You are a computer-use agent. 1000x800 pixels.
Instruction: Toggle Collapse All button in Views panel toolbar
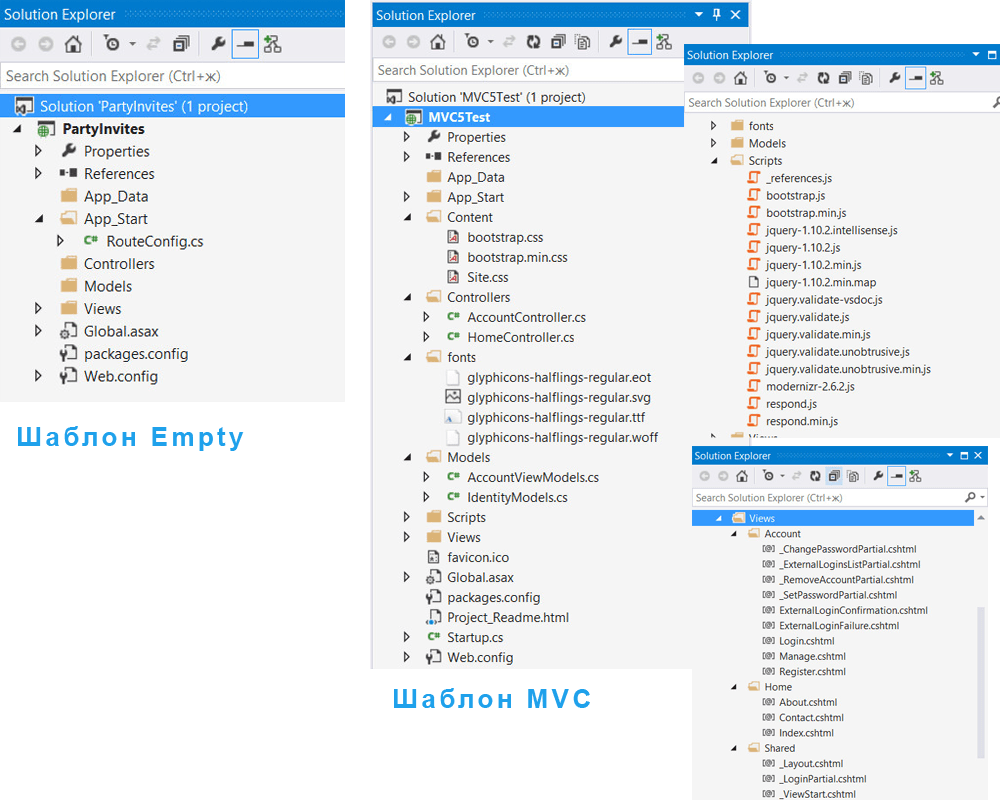coord(834,476)
